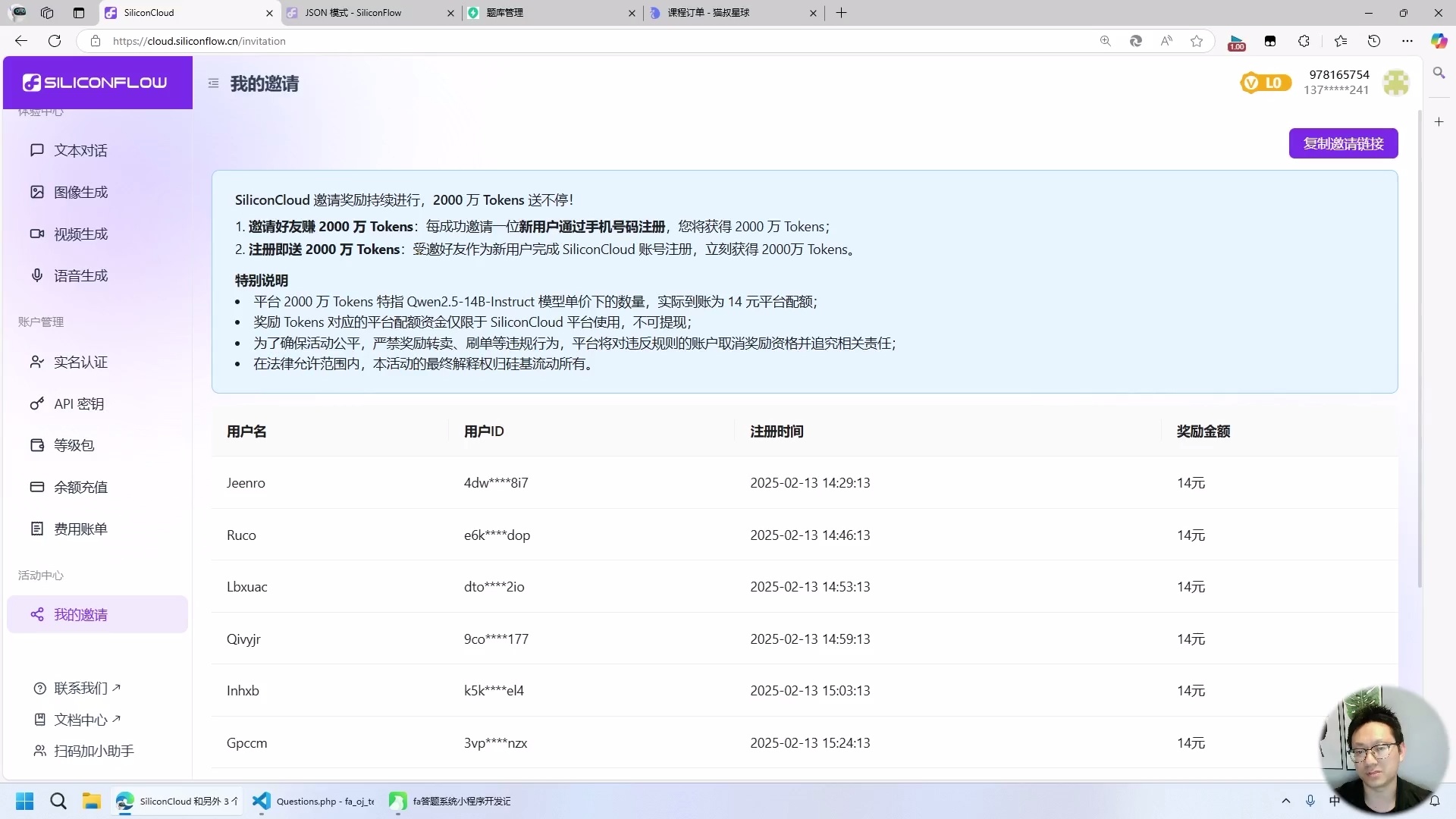This screenshot has height=819, width=1456.
Task: Open VS Code Questions.php taskbar item
Action: [x=315, y=801]
